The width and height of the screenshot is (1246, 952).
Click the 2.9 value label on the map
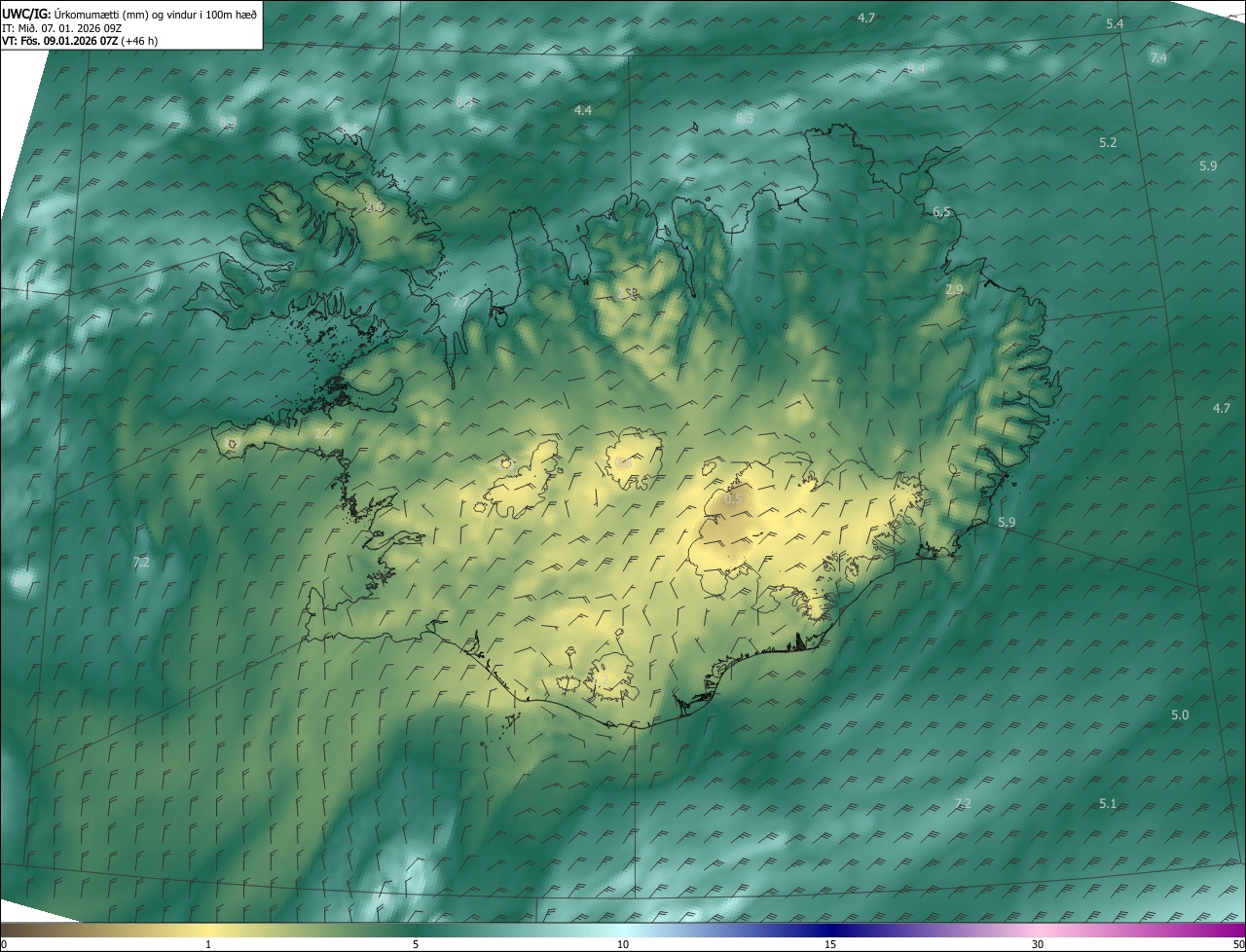954,290
